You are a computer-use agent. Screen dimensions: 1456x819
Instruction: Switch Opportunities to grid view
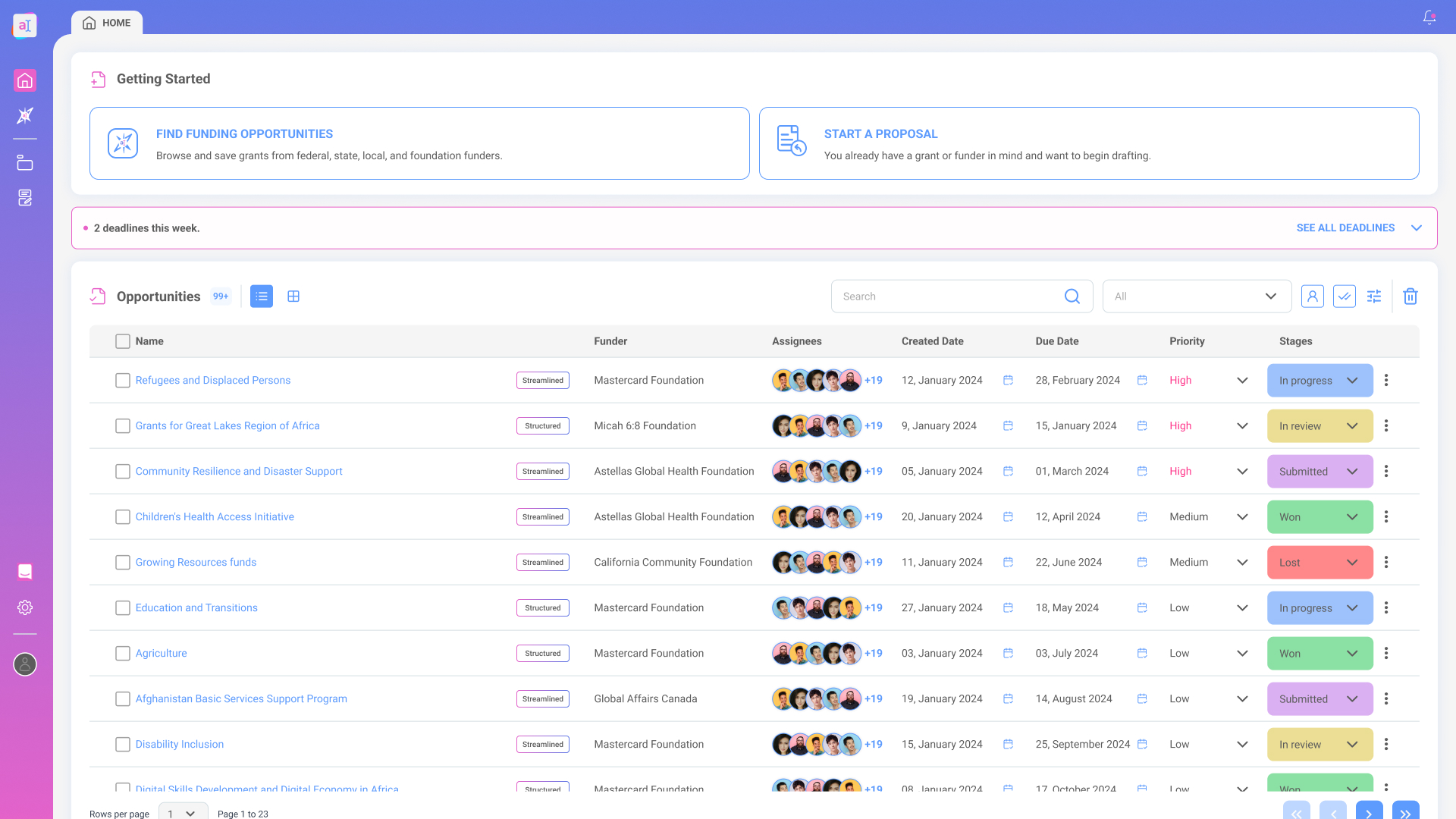click(x=293, y=297)
